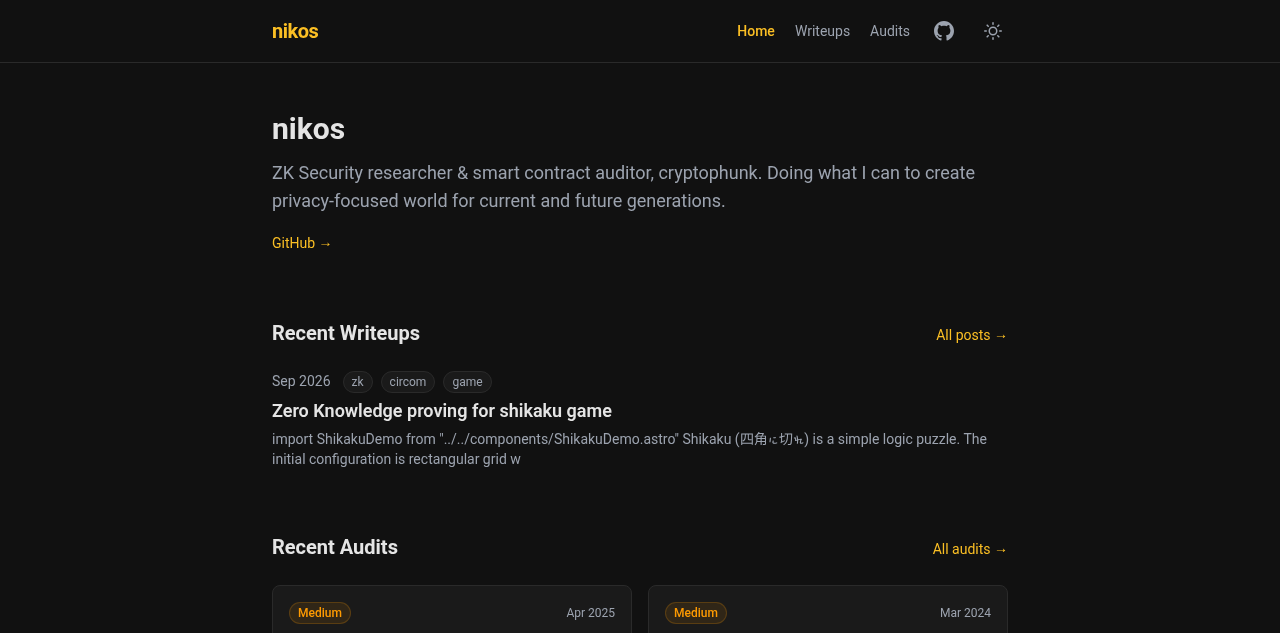Viewport: 1280px width, 633px height.
Task: Open Zero Knowledge proving for shikaku game post
Action: (442, 411)
